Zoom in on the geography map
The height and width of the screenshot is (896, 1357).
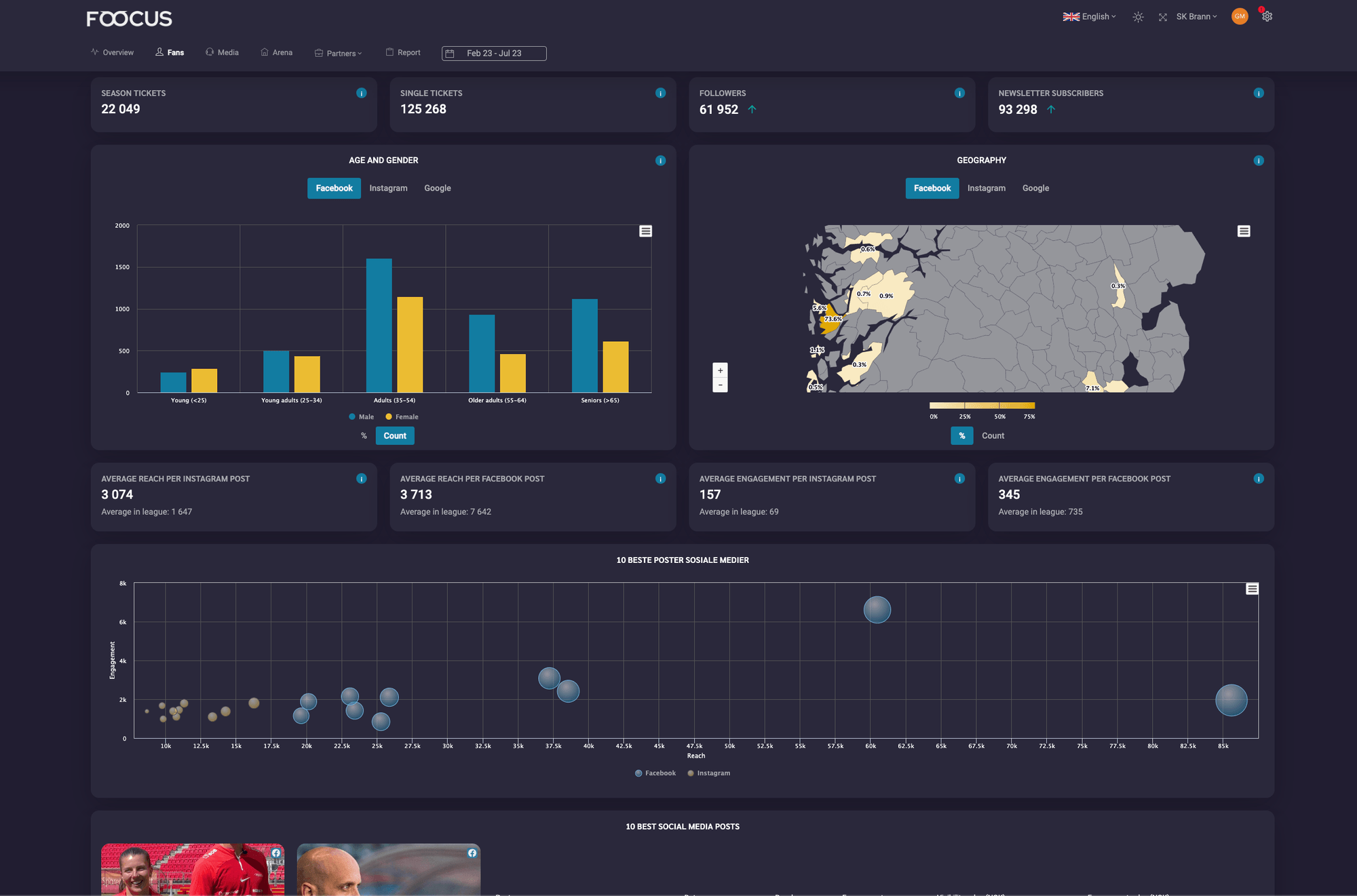tap(720, 370)
